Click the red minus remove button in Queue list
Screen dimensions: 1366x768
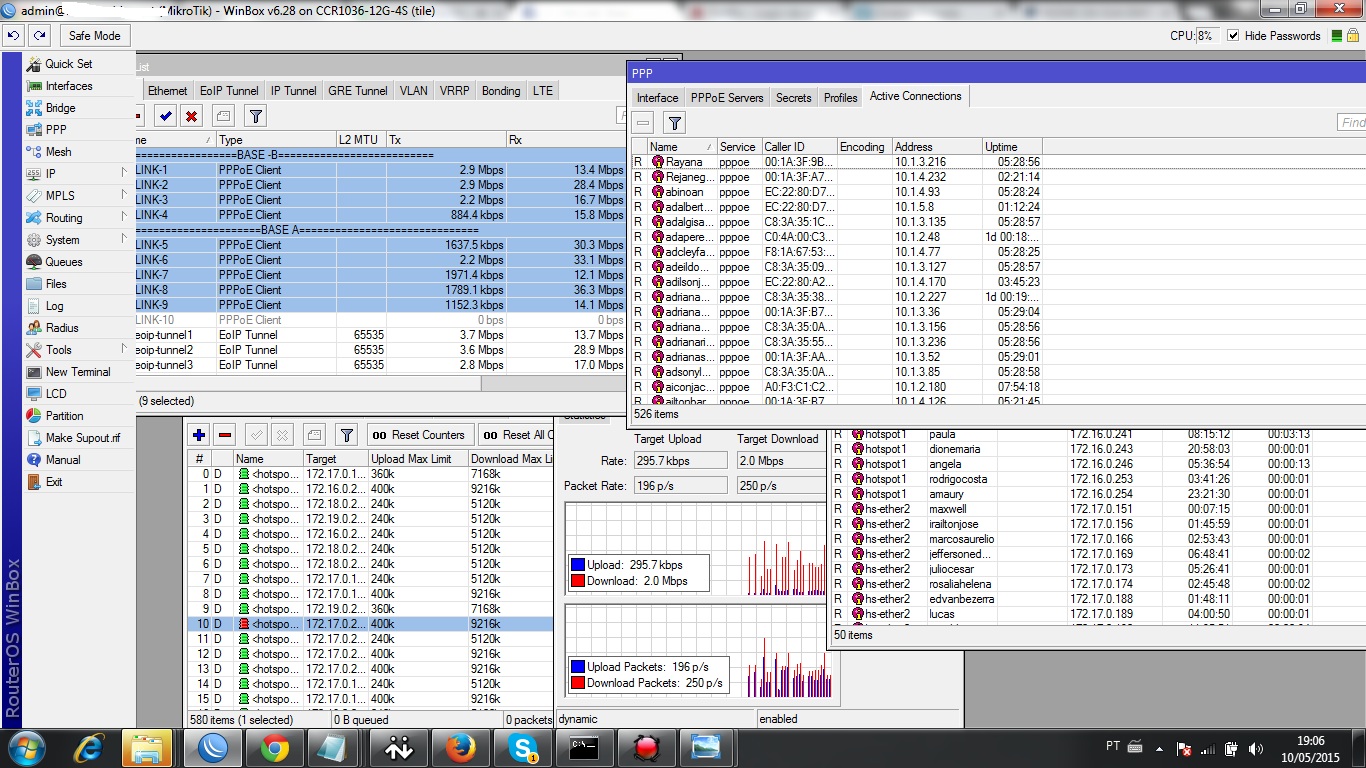(x=225, y=435)
